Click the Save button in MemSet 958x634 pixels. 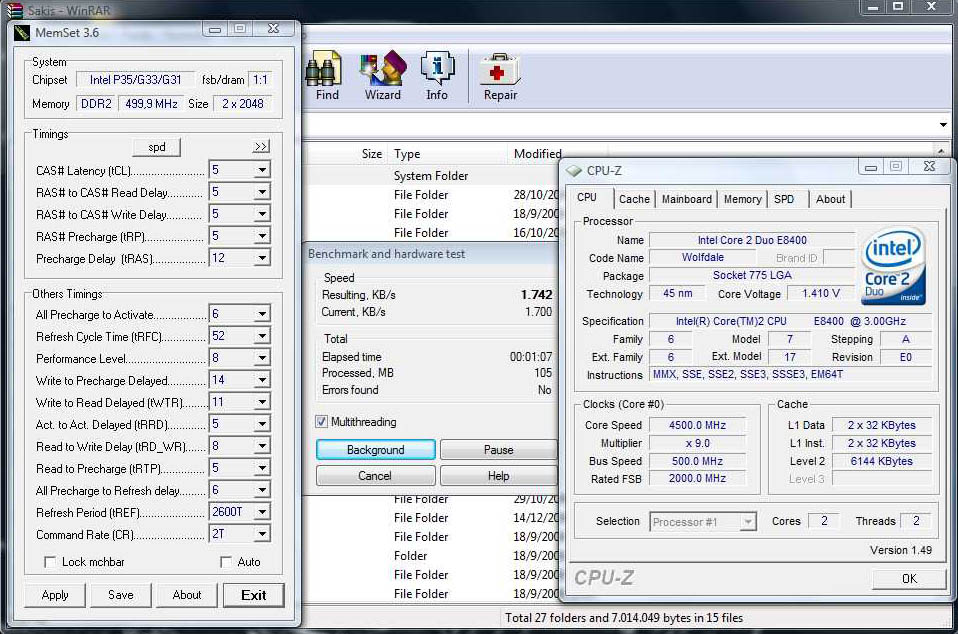120,595
